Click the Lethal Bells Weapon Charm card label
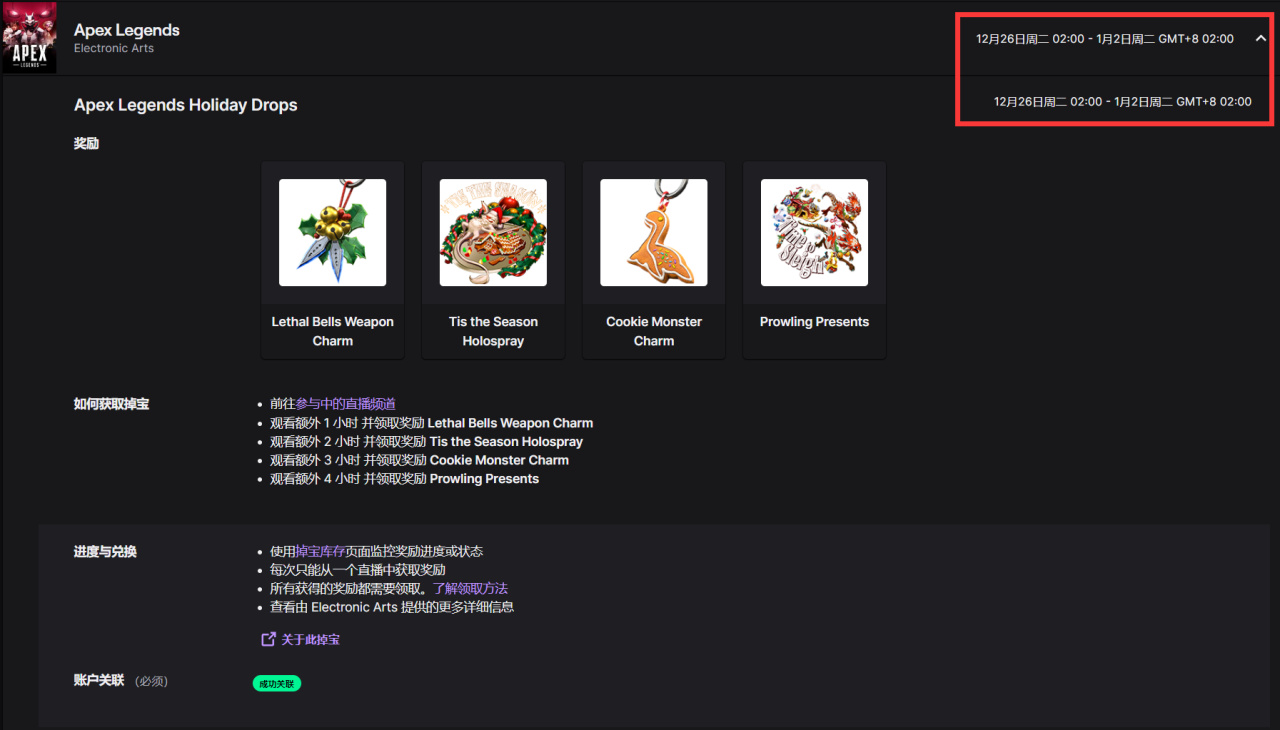 (x=333, y=331)
